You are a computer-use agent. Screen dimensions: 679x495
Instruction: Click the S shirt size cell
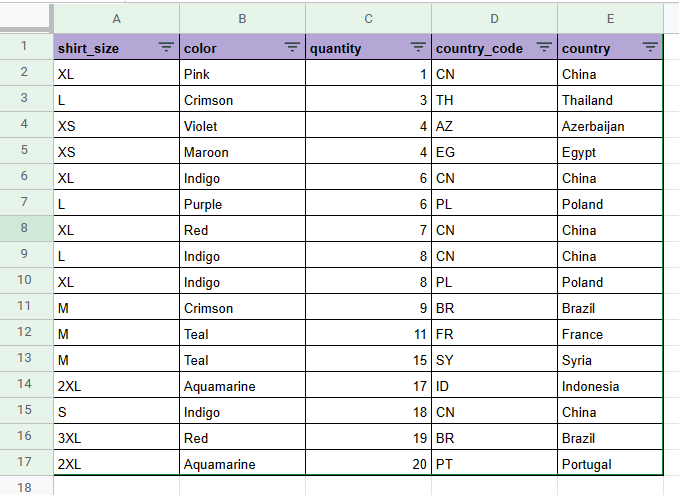click(116, 411)
